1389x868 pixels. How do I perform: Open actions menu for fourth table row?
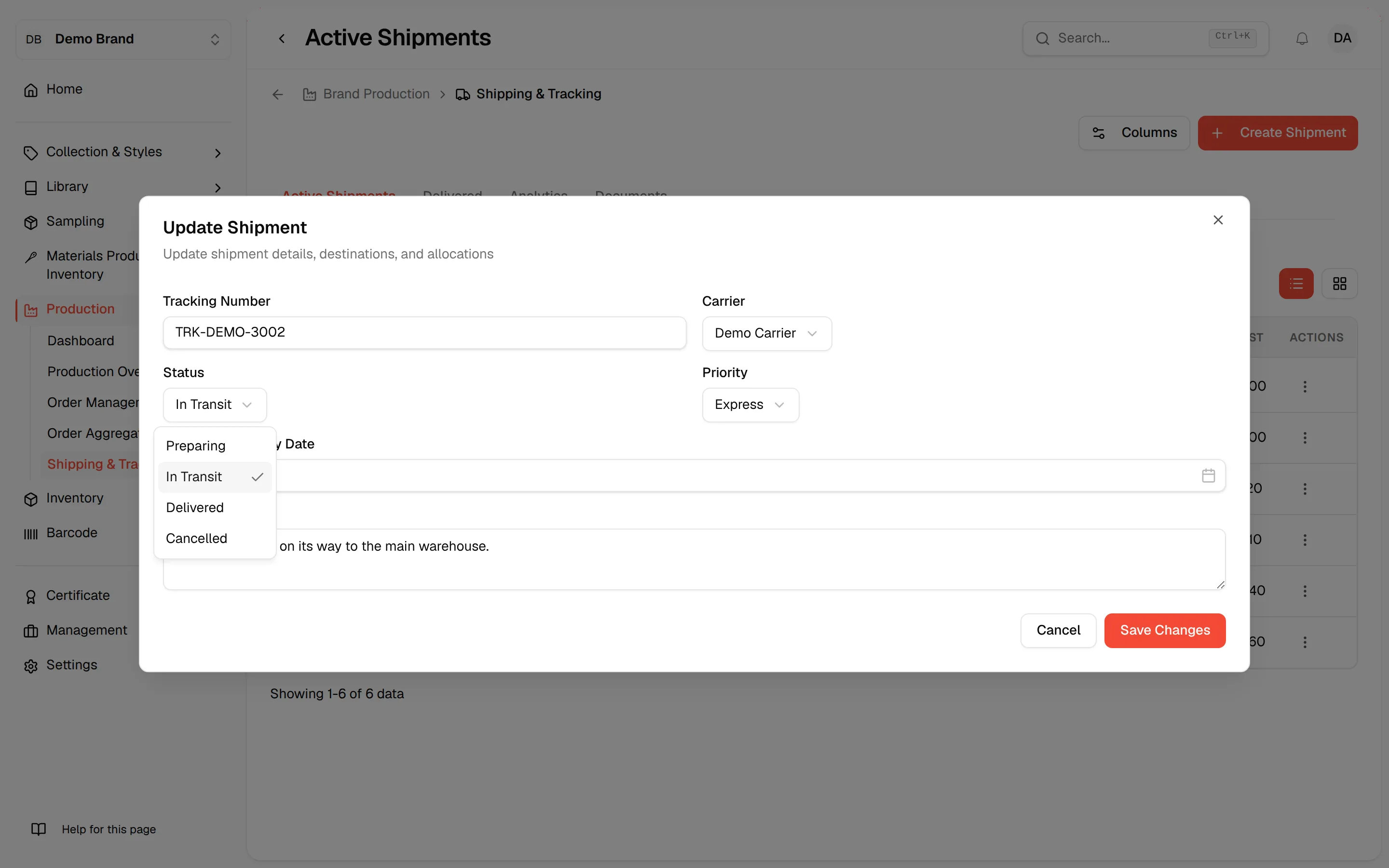click(1305, 540)
